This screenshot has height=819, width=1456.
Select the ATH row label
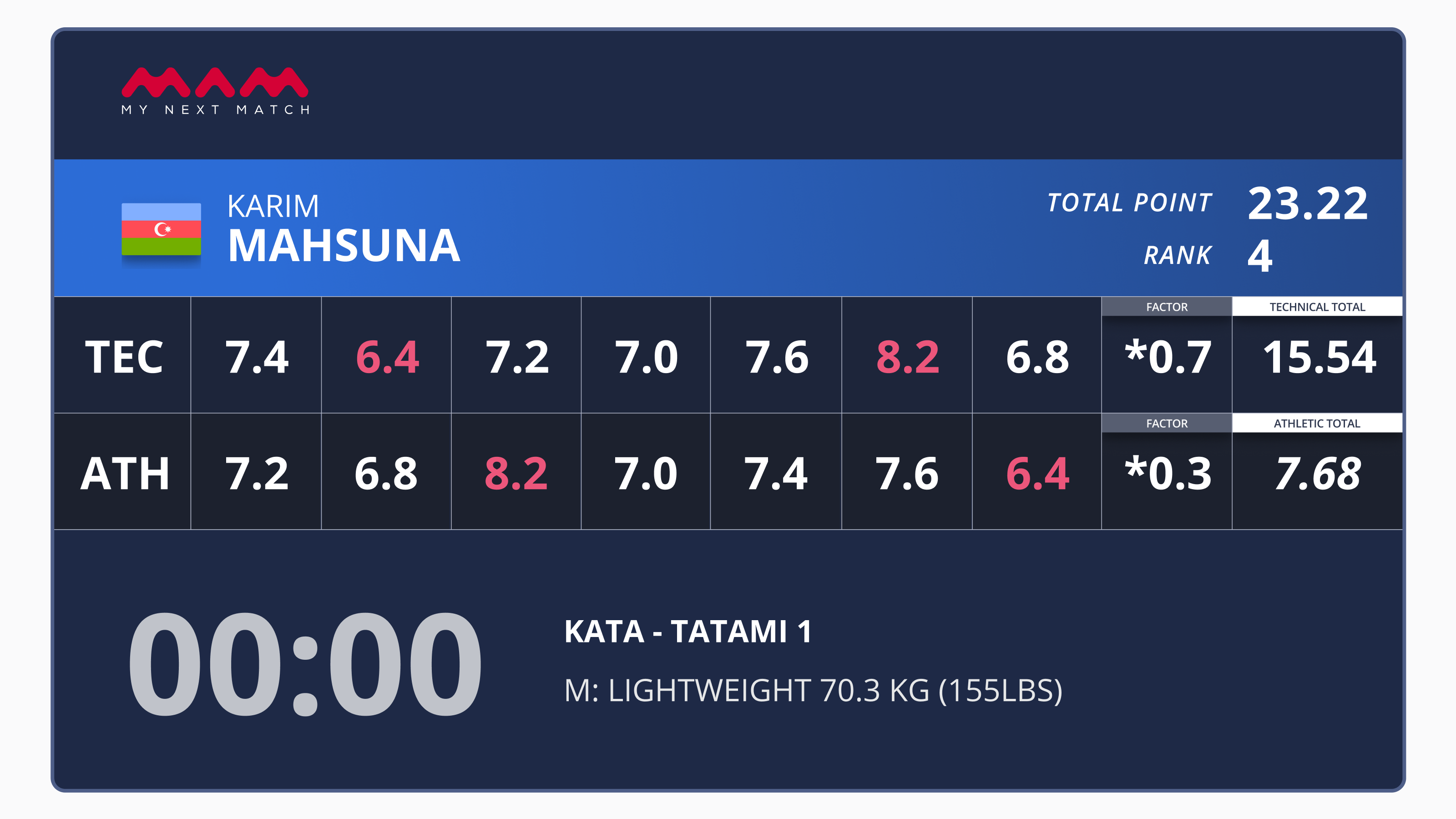[125, 473]
